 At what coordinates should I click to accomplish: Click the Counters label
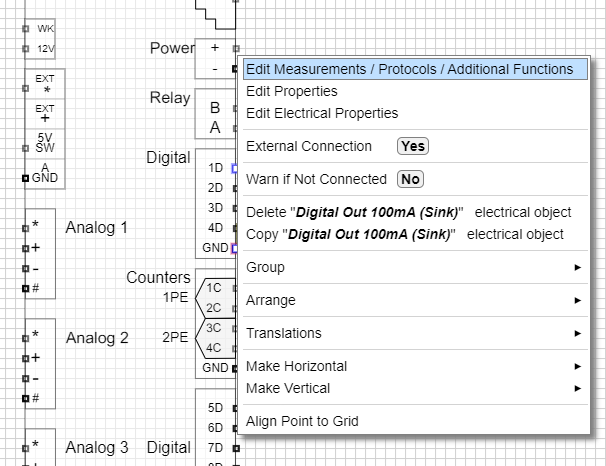[x=158, y=277]
